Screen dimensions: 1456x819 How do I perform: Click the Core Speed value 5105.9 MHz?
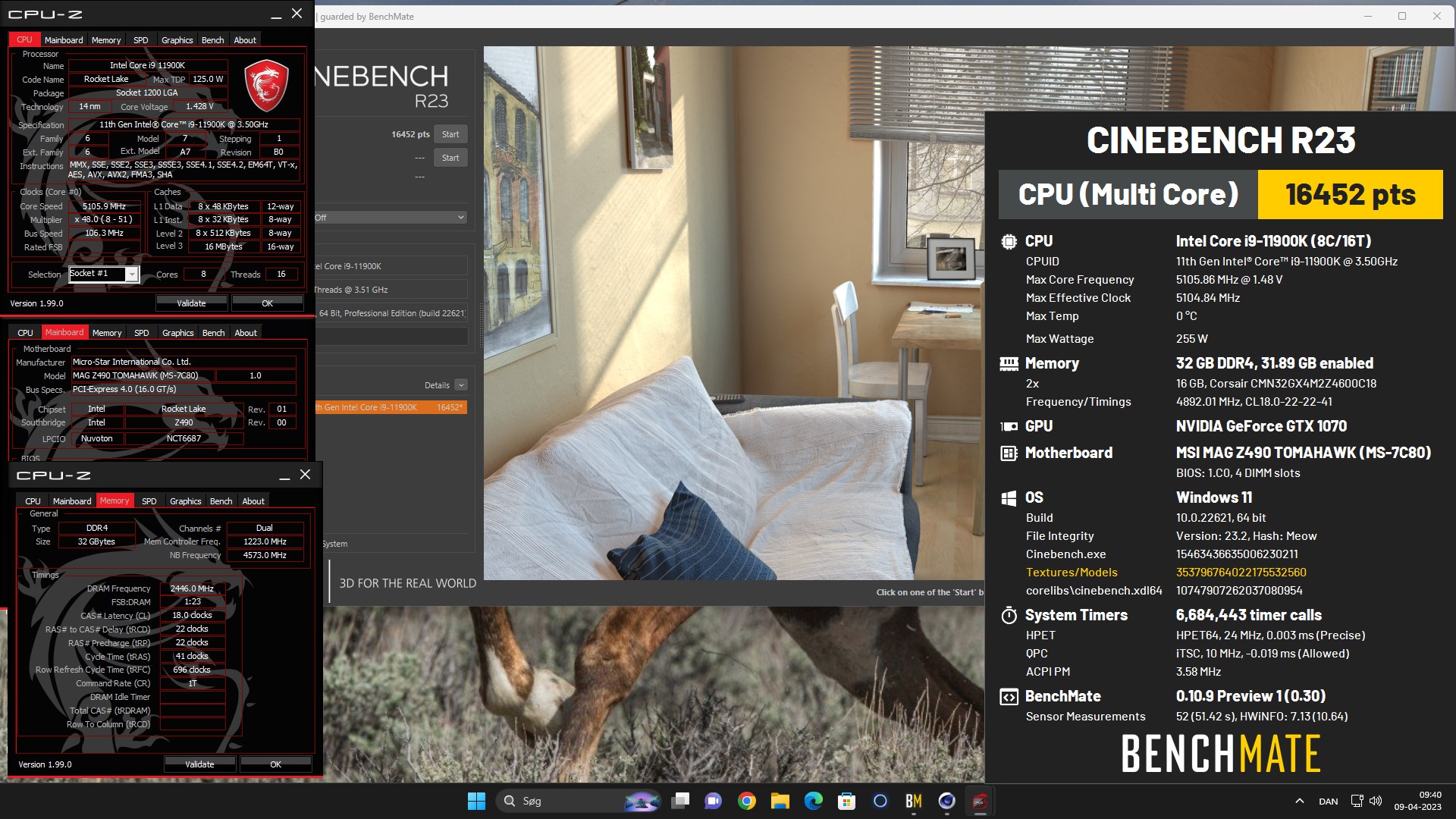click(104, 206)
